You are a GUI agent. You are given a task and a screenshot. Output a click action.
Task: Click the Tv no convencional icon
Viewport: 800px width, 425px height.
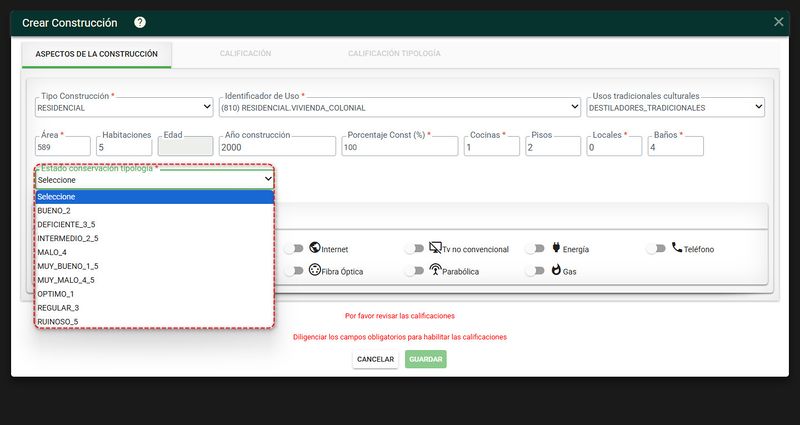click(435, 247)
